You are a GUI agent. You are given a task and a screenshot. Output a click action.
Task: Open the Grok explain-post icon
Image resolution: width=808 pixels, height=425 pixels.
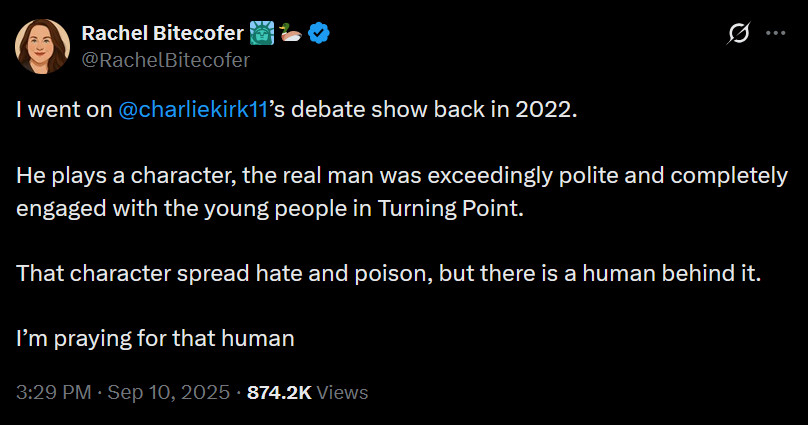pyautogui.click(x=738, y=33)
